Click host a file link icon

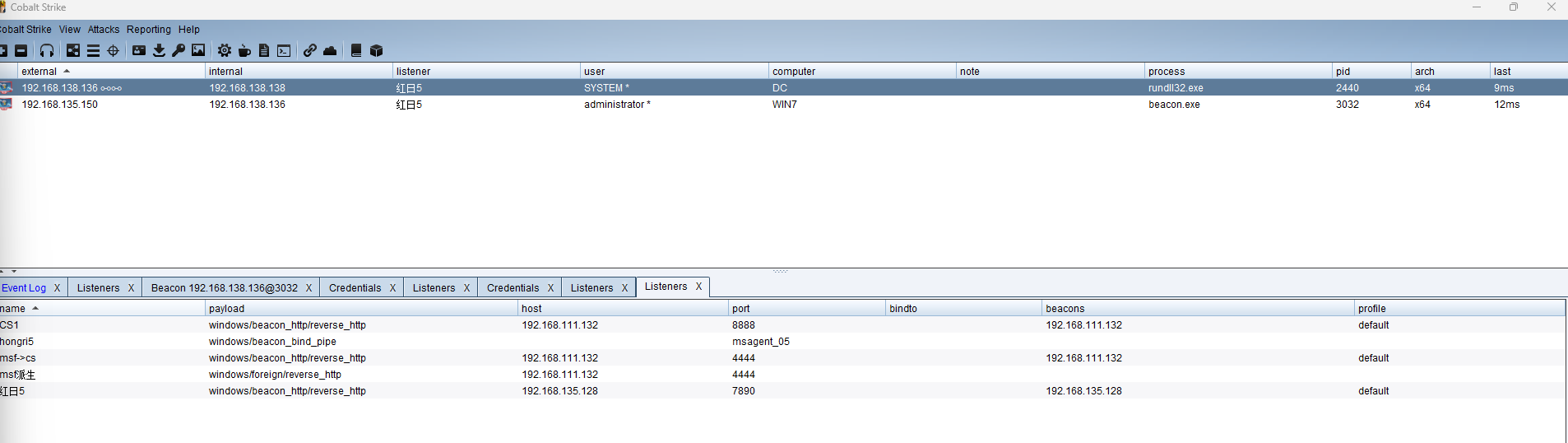(309, 51)
